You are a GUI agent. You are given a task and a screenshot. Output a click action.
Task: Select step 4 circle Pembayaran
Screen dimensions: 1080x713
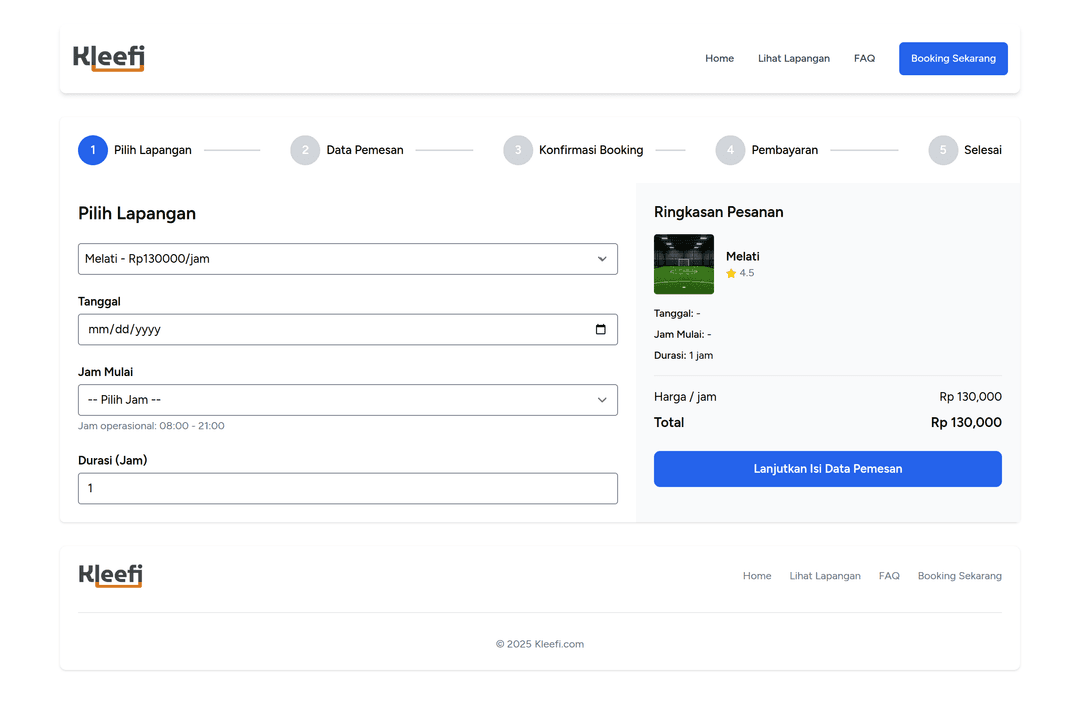730,150
